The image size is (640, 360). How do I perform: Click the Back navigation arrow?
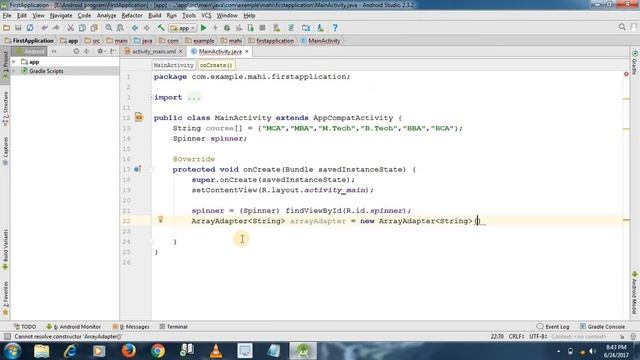click(x=135, y=28)
